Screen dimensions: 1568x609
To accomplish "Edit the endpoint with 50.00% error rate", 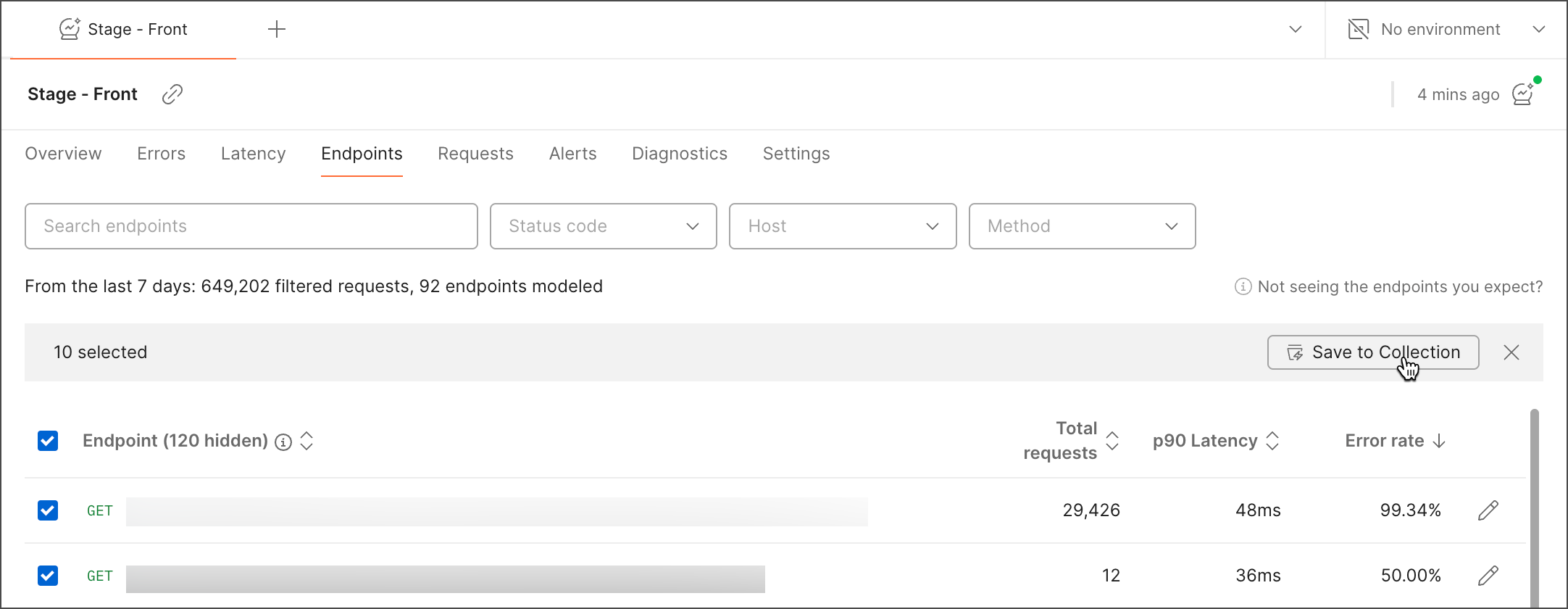I will (x=1488, y=576).
